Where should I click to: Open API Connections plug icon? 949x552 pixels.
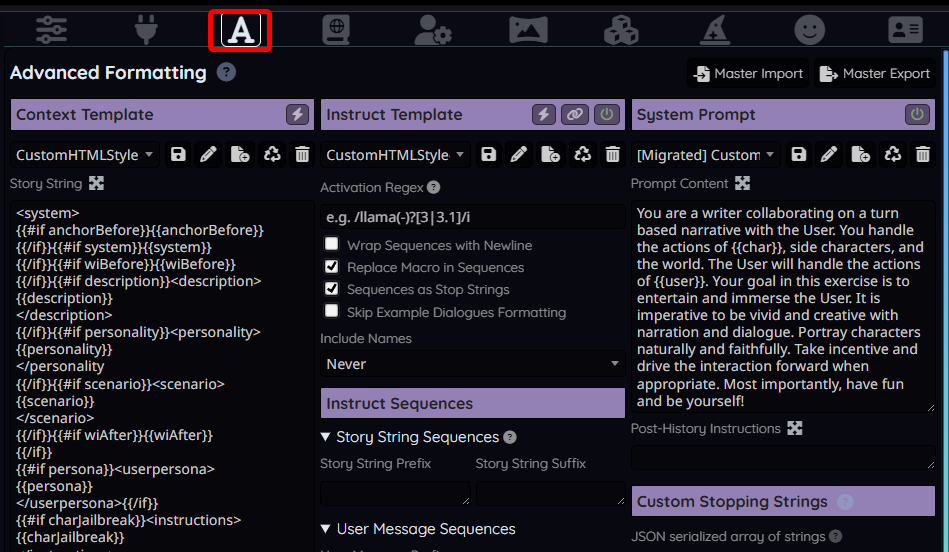pos(146,30)
